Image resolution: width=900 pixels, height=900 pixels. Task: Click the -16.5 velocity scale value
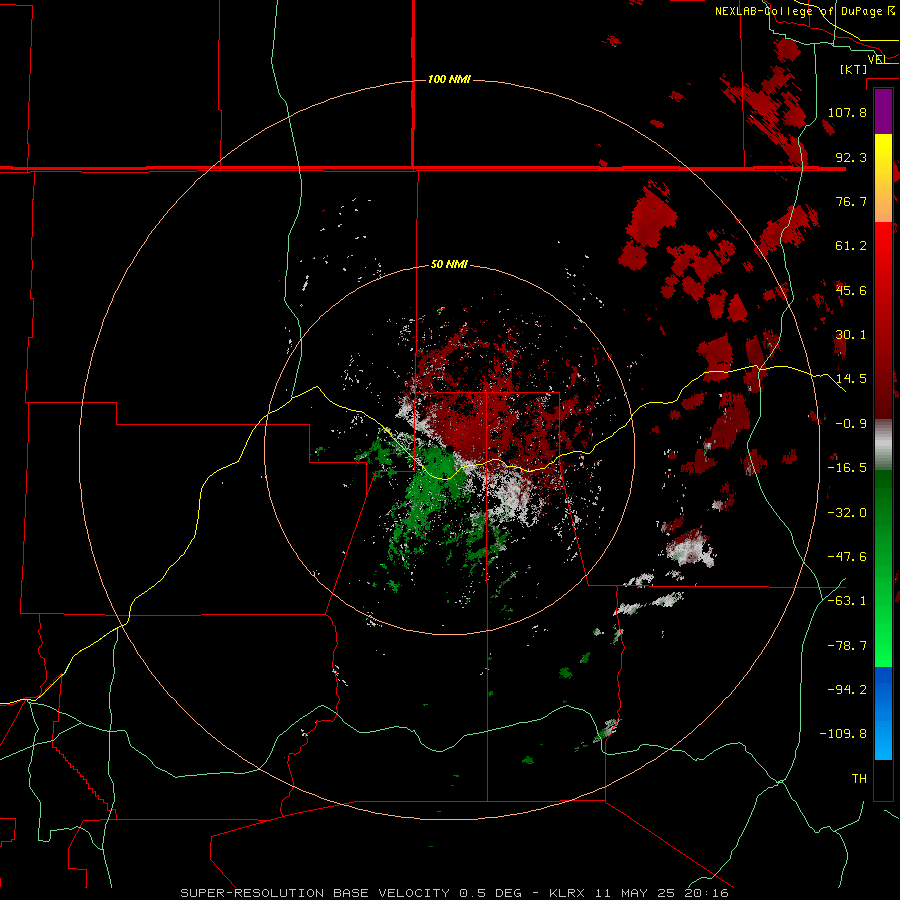[847, 468]
